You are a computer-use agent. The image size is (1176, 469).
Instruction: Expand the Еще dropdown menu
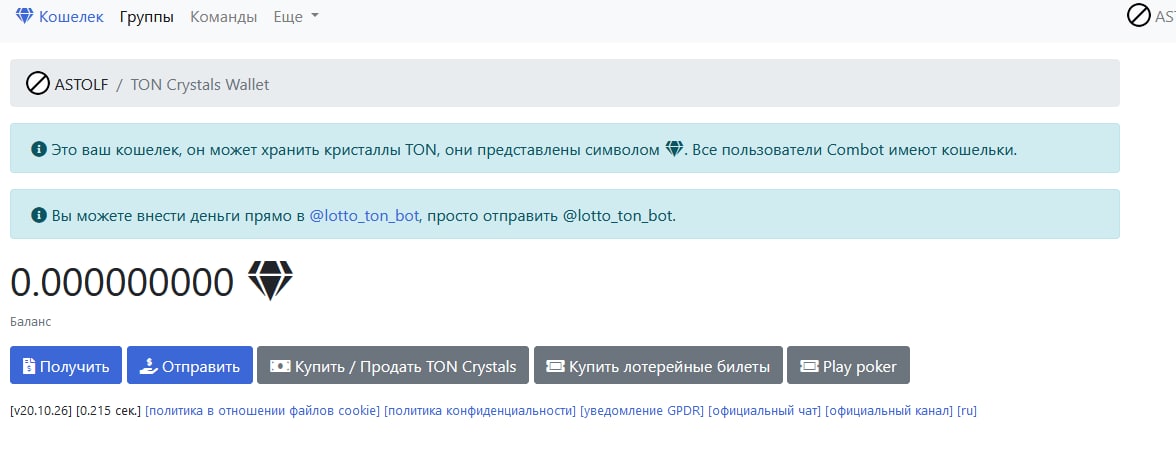tap(296, 17)
